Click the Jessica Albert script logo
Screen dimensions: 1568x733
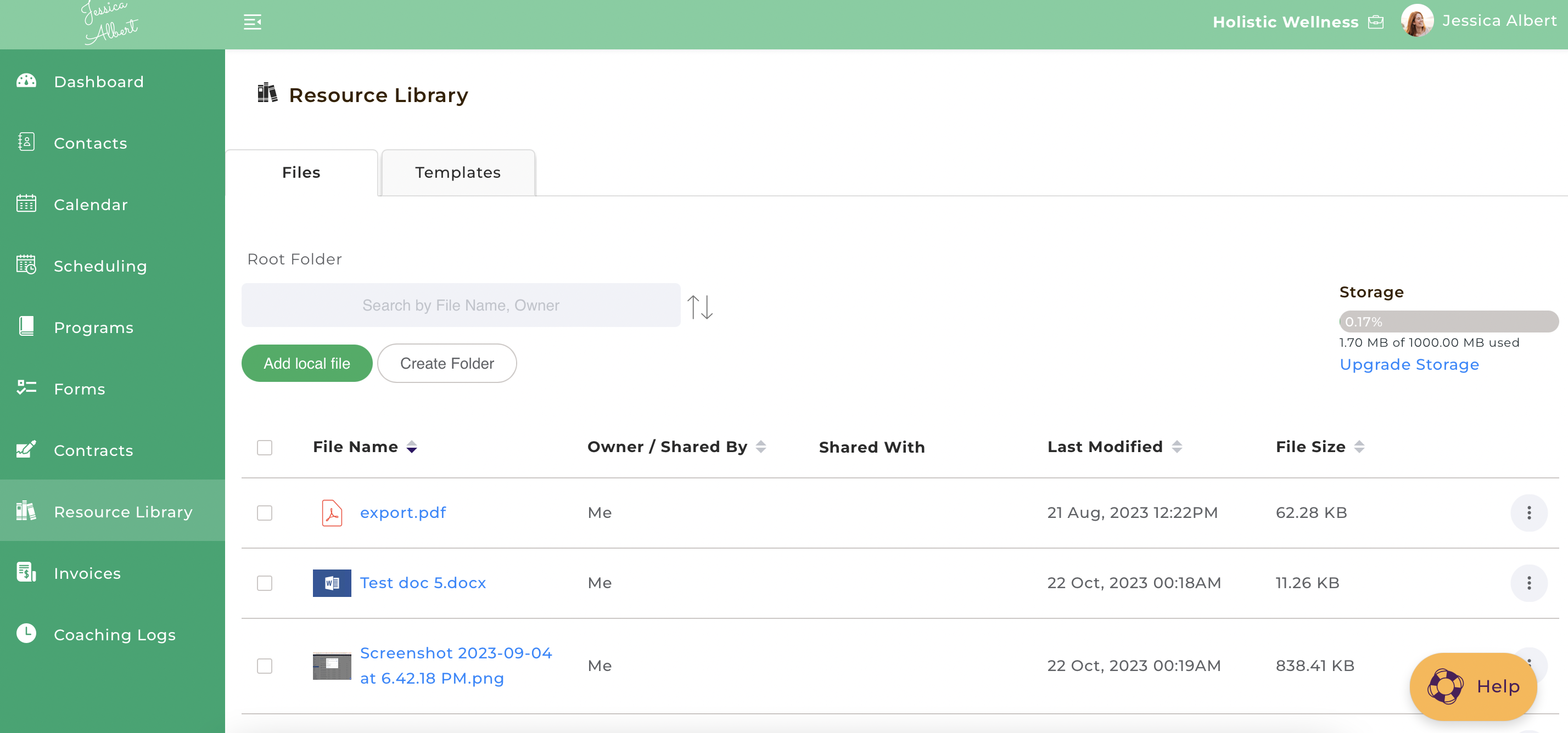110,23
